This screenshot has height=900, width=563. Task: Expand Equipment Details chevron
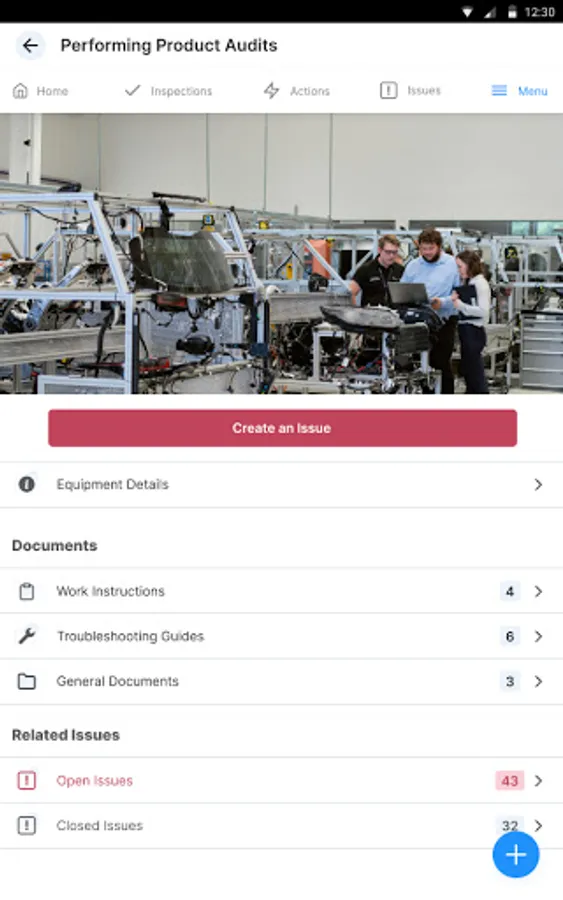[538, 484]
